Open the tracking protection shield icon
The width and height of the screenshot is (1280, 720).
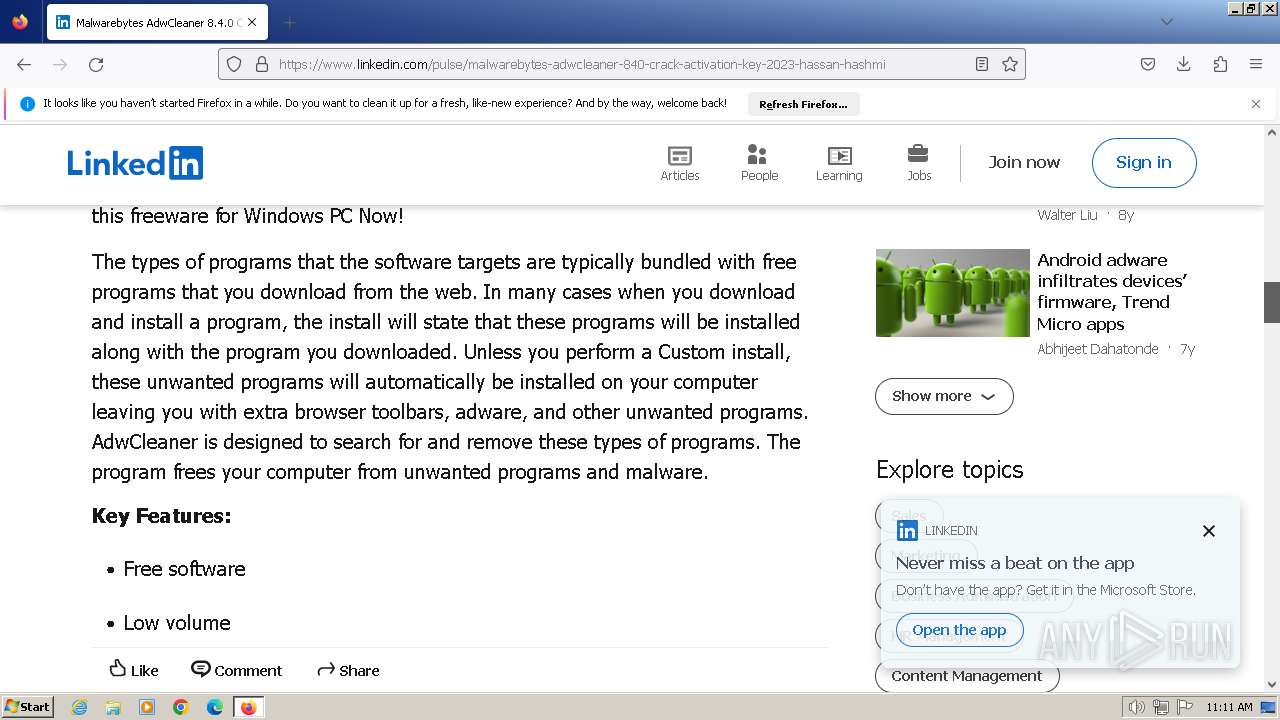pyautogui.click(x=234, y=64)
